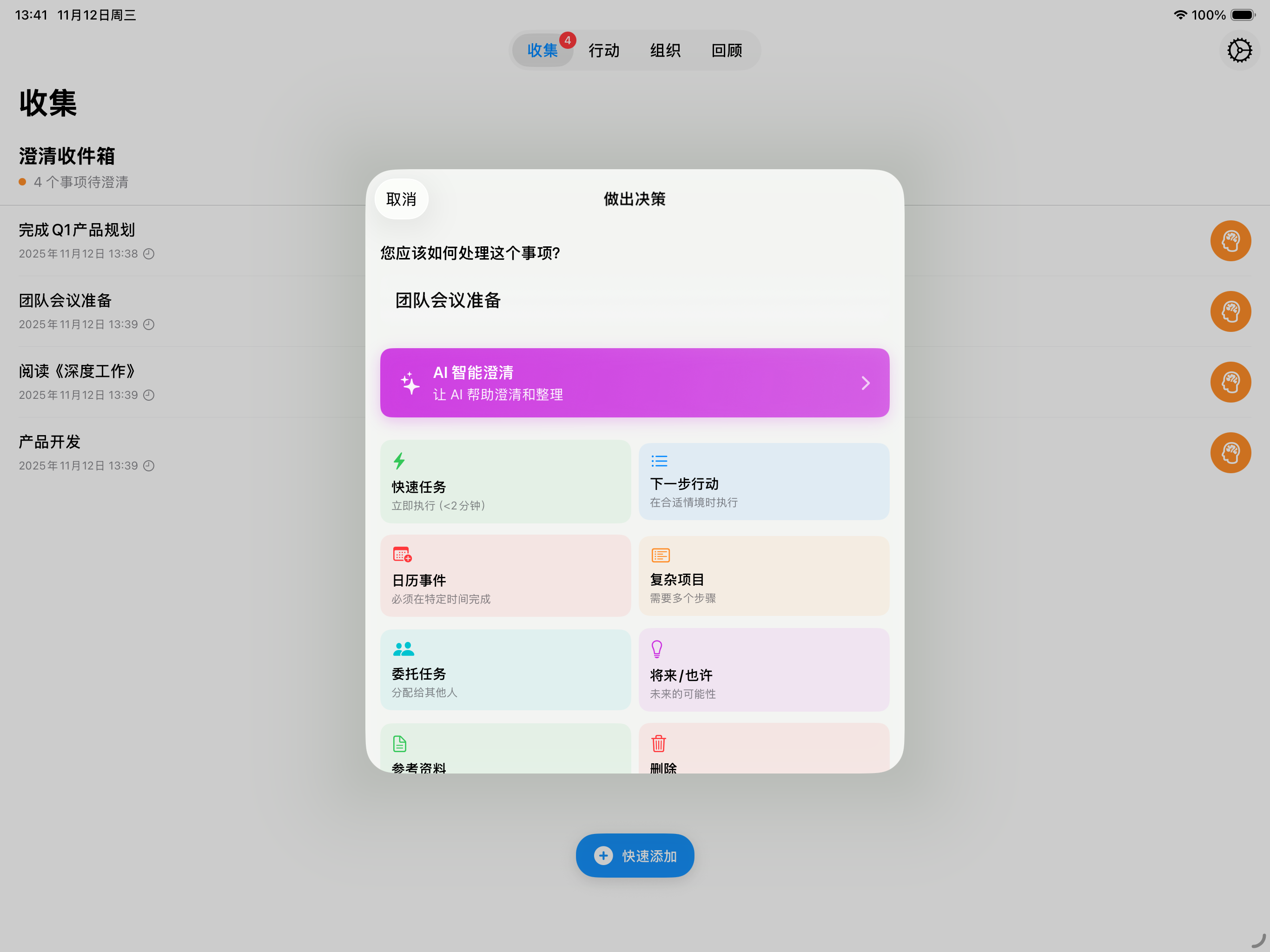Open the settings gear

click(x=1240, y=50)
